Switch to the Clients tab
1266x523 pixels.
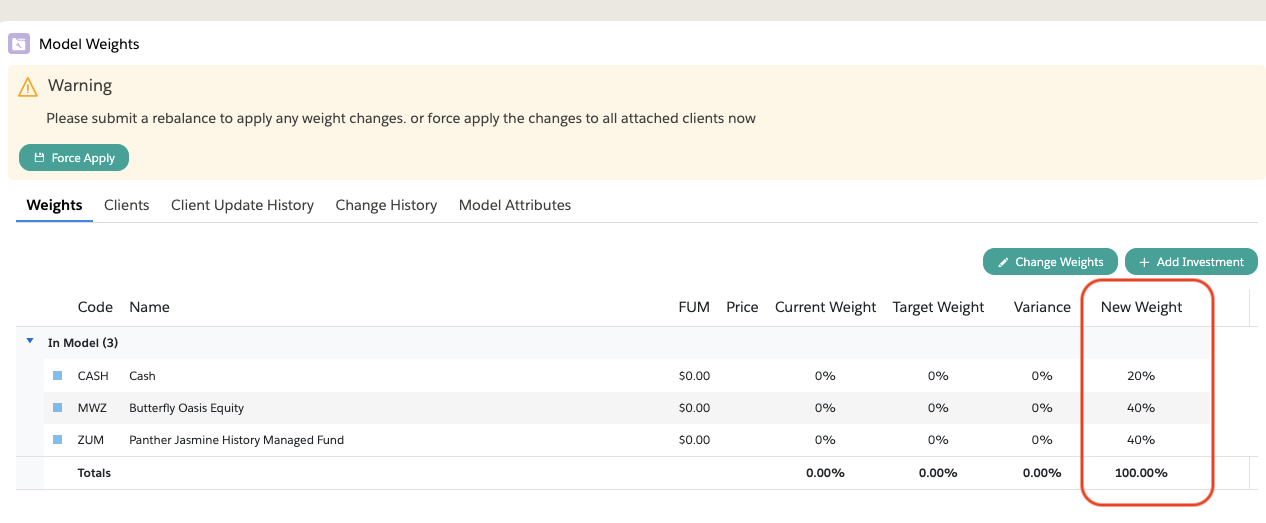126,205
